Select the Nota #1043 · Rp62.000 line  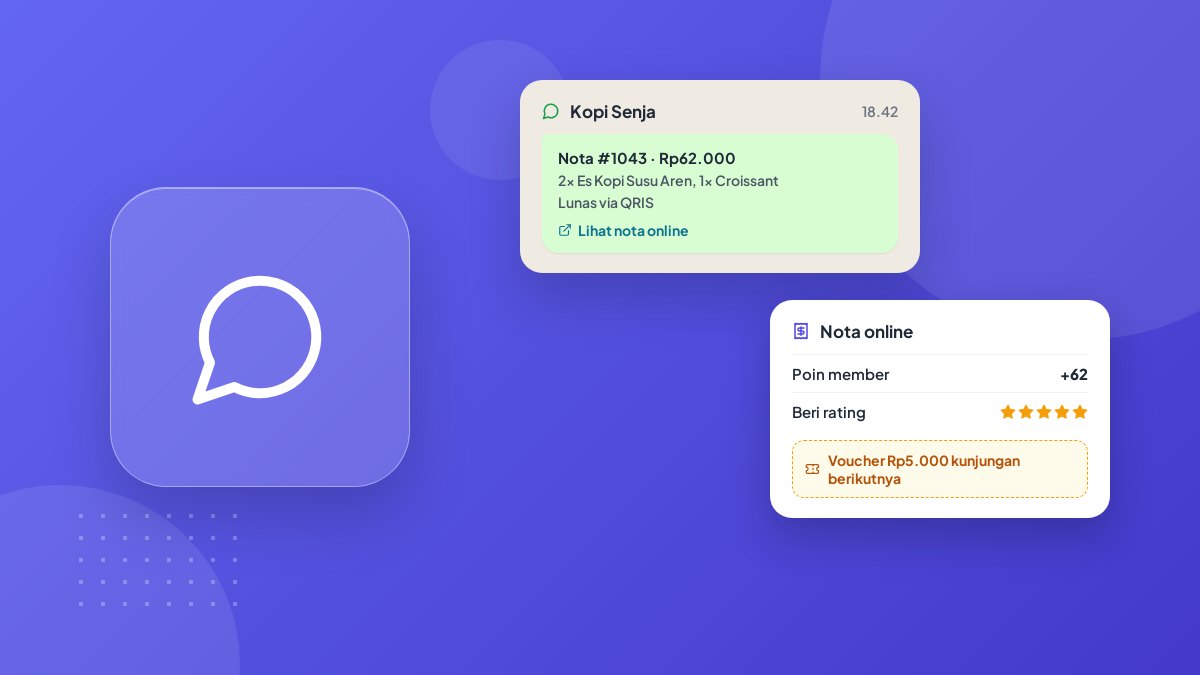click(647, 158)
